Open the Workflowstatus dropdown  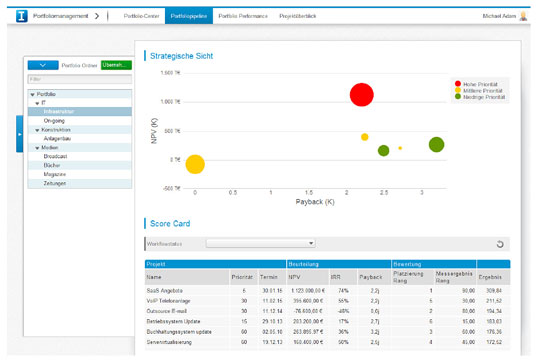(260, 244)
